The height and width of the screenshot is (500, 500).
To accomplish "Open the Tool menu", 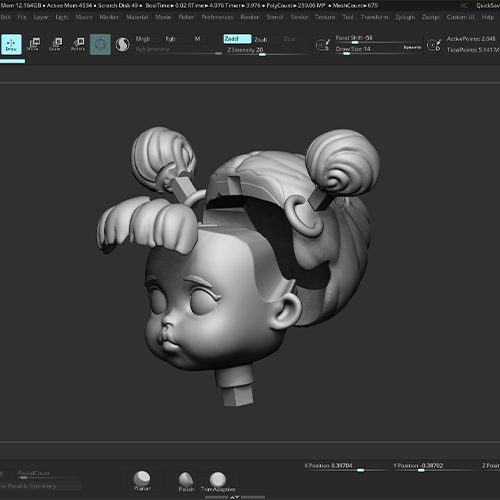I will tap(348, 17).
